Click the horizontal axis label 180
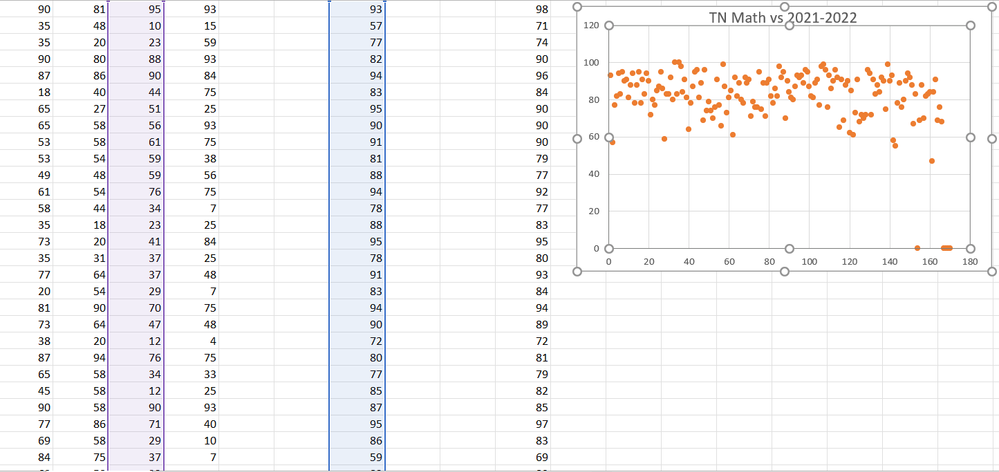This screenshot has height=472, width=999. tap(970, 262)
